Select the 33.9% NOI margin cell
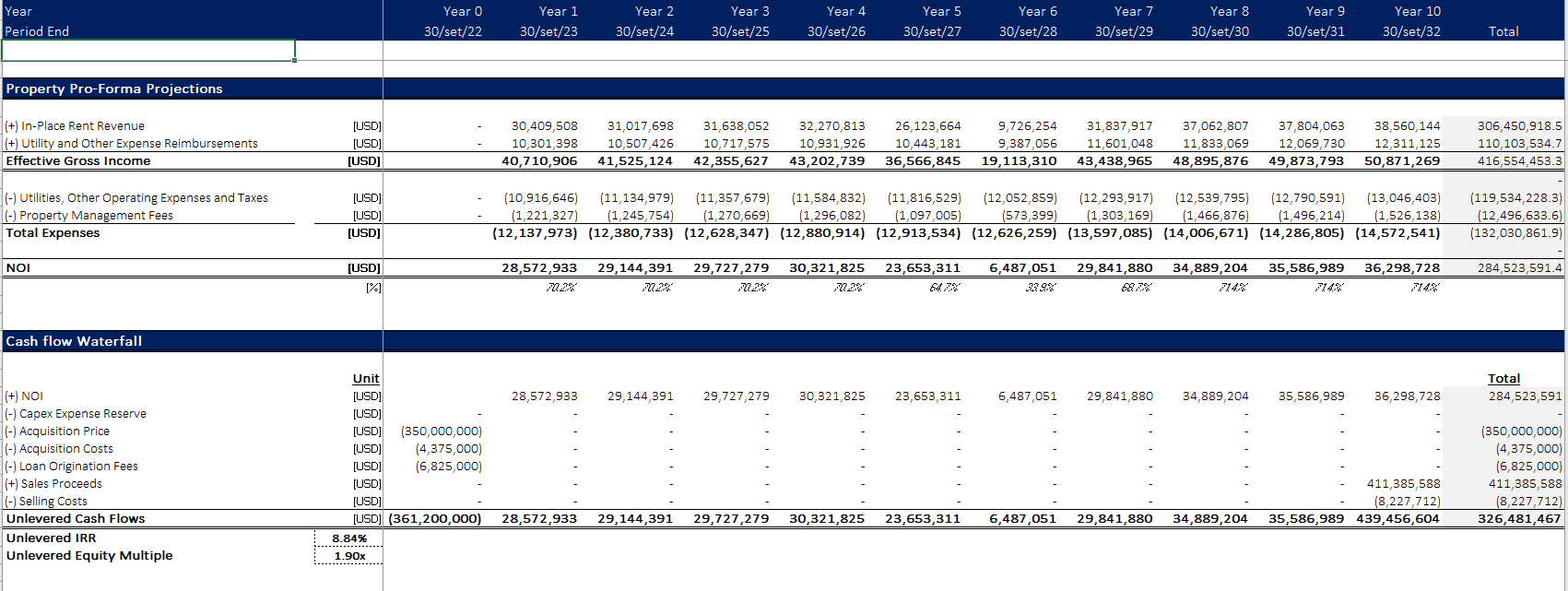This screenshot has height=591, width=1568. point(1041,288)
